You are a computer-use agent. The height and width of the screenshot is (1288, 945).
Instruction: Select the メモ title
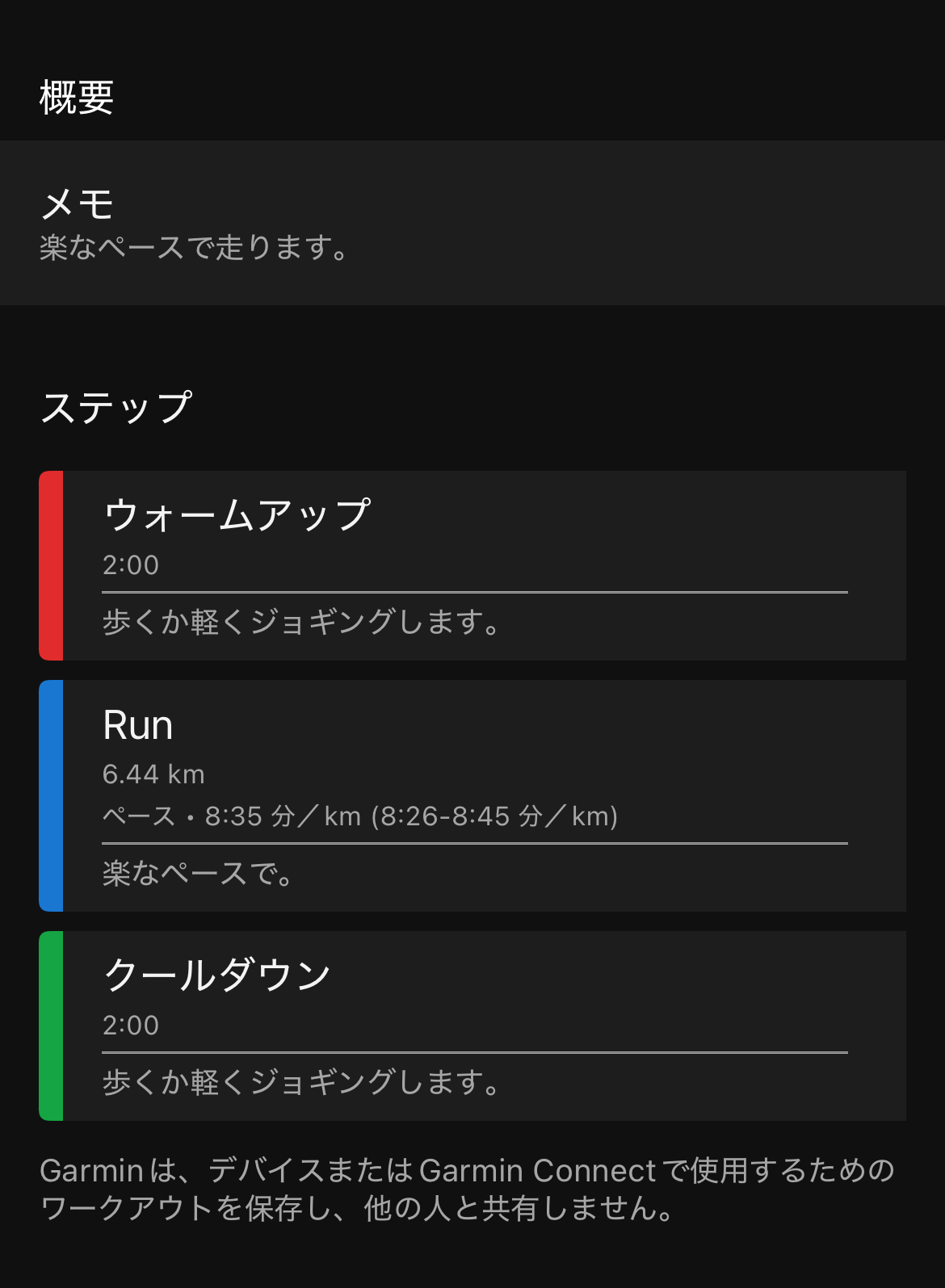[77, 203]
